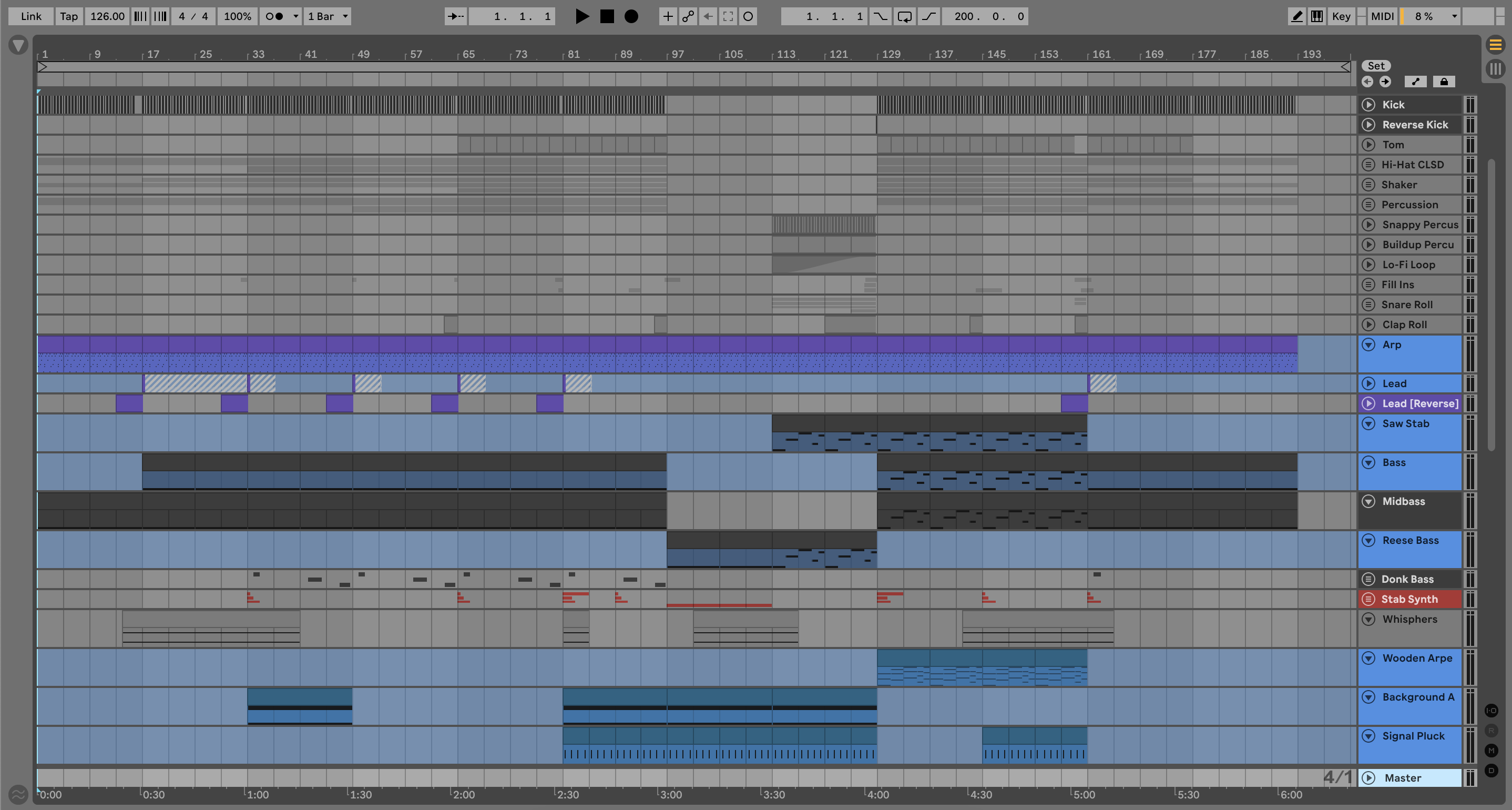The width and height of the screenshot is (1512, 810).
Task: Toggle the Draw Mode pencil icon
Action: pyautogui.click(x=1296, y=16)
